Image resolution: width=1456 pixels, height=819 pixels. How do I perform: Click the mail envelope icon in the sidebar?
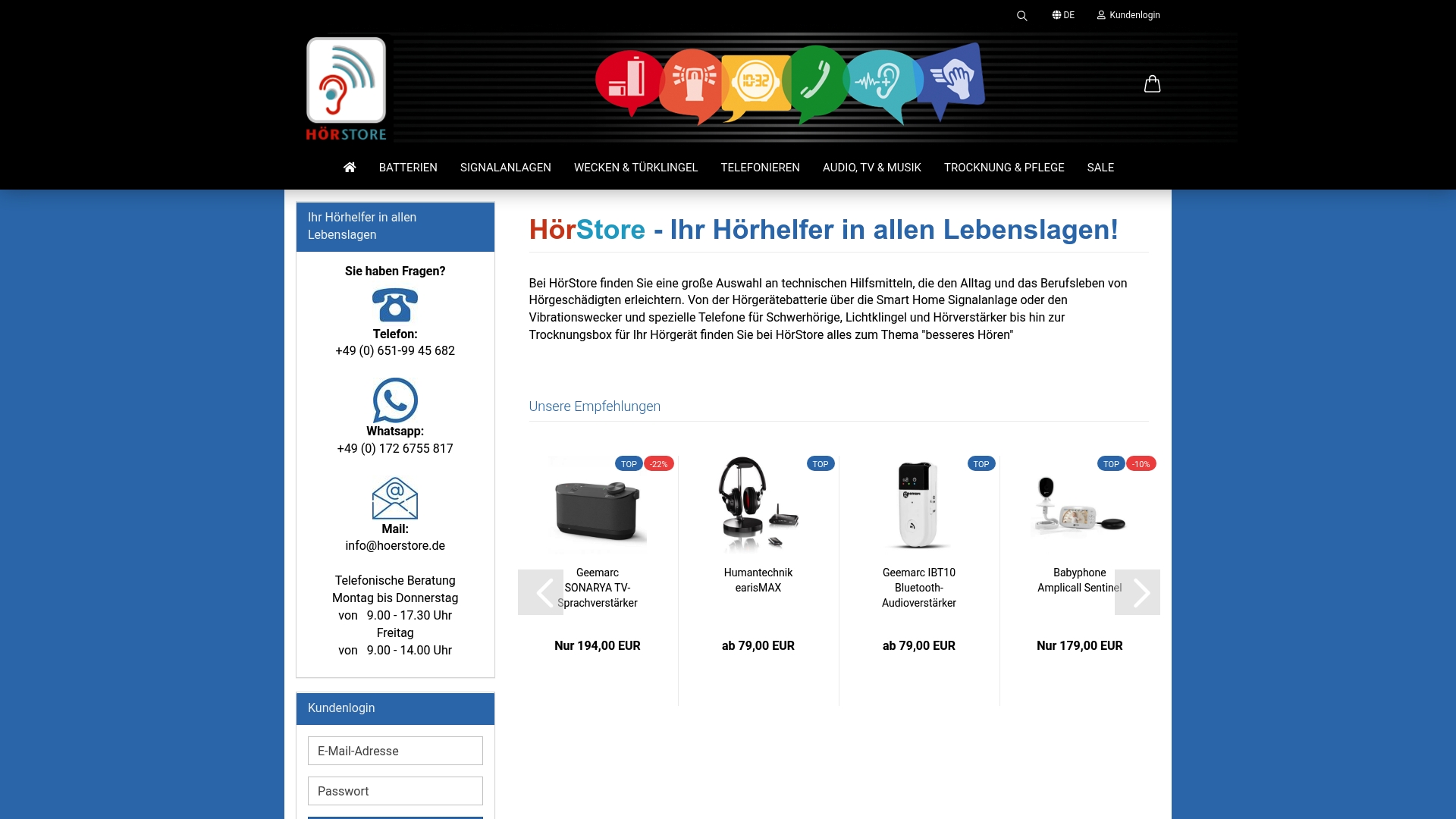395,499
